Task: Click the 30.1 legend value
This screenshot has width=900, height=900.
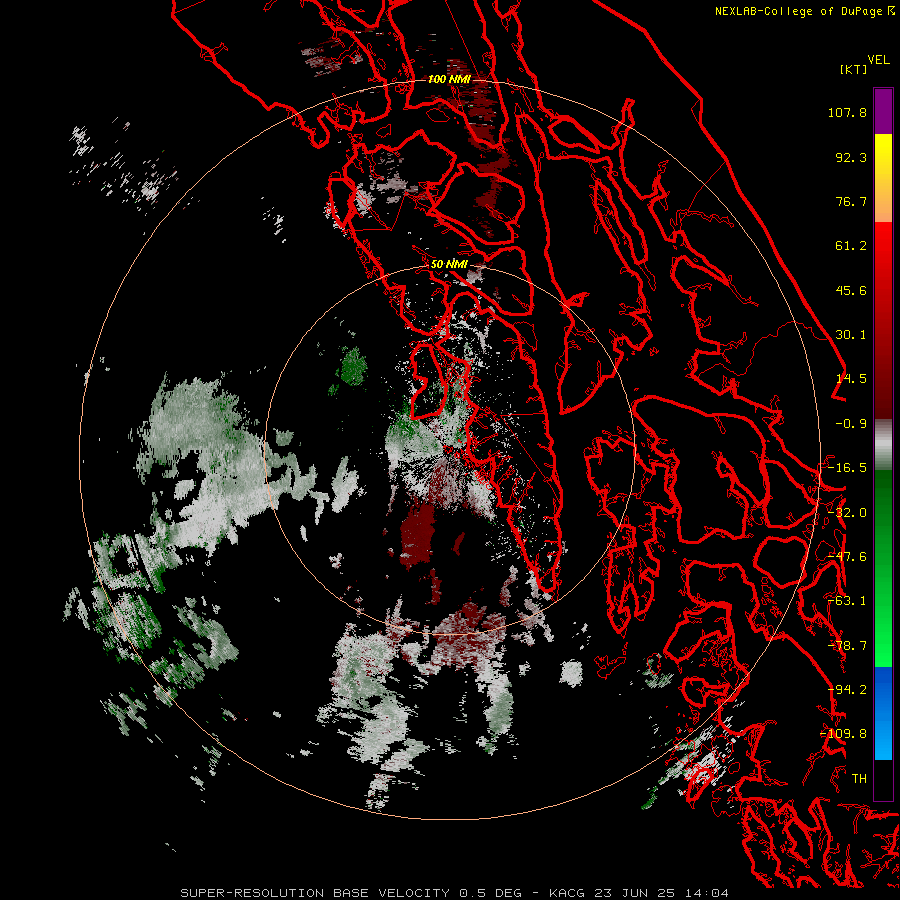Action: pyautogui.click(x=851, y=335)
